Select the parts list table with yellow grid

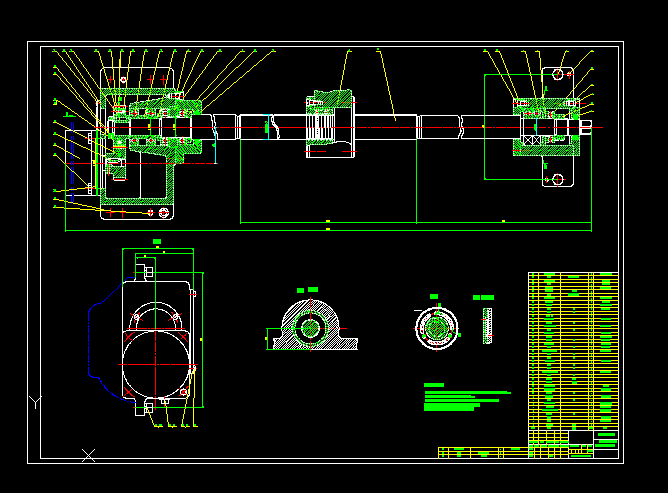(x=573, y=351)
